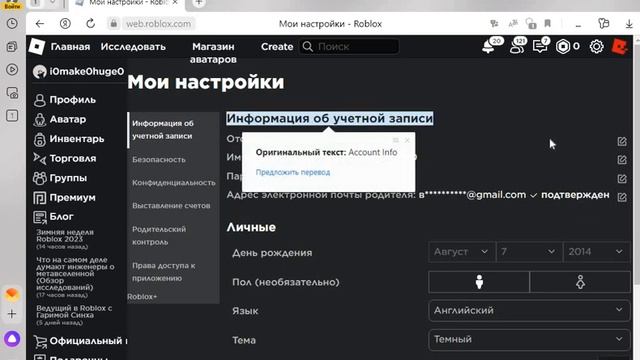
Task: Open the notifications bell icon
Action: pos(488,47)
